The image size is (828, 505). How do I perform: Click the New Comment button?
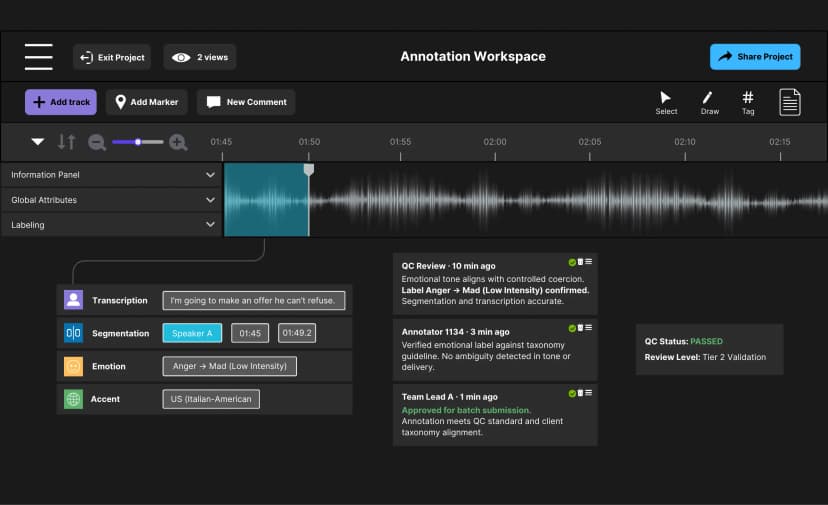pyautogui.click(x=246, y=102)
